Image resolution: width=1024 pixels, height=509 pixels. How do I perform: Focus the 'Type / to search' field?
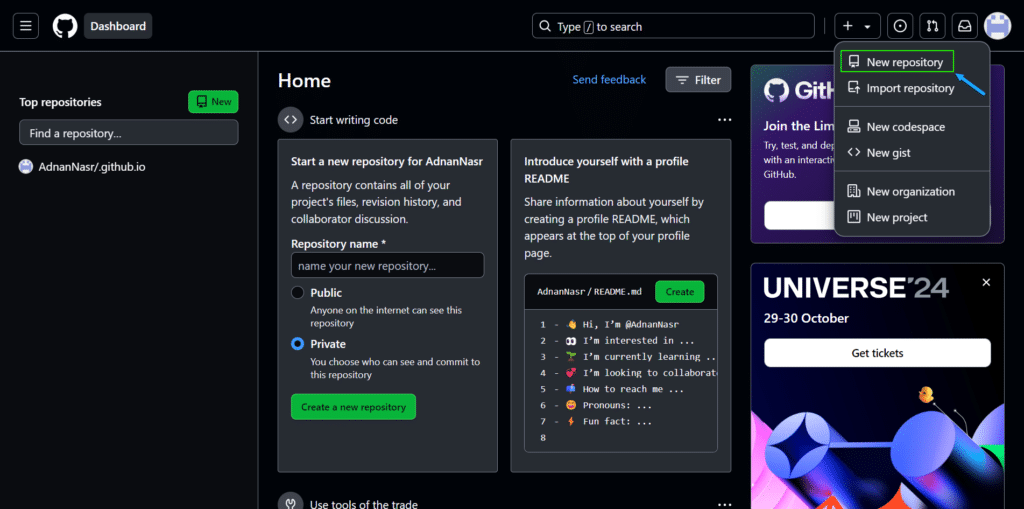pyautogui.click(x=673, y=26)
